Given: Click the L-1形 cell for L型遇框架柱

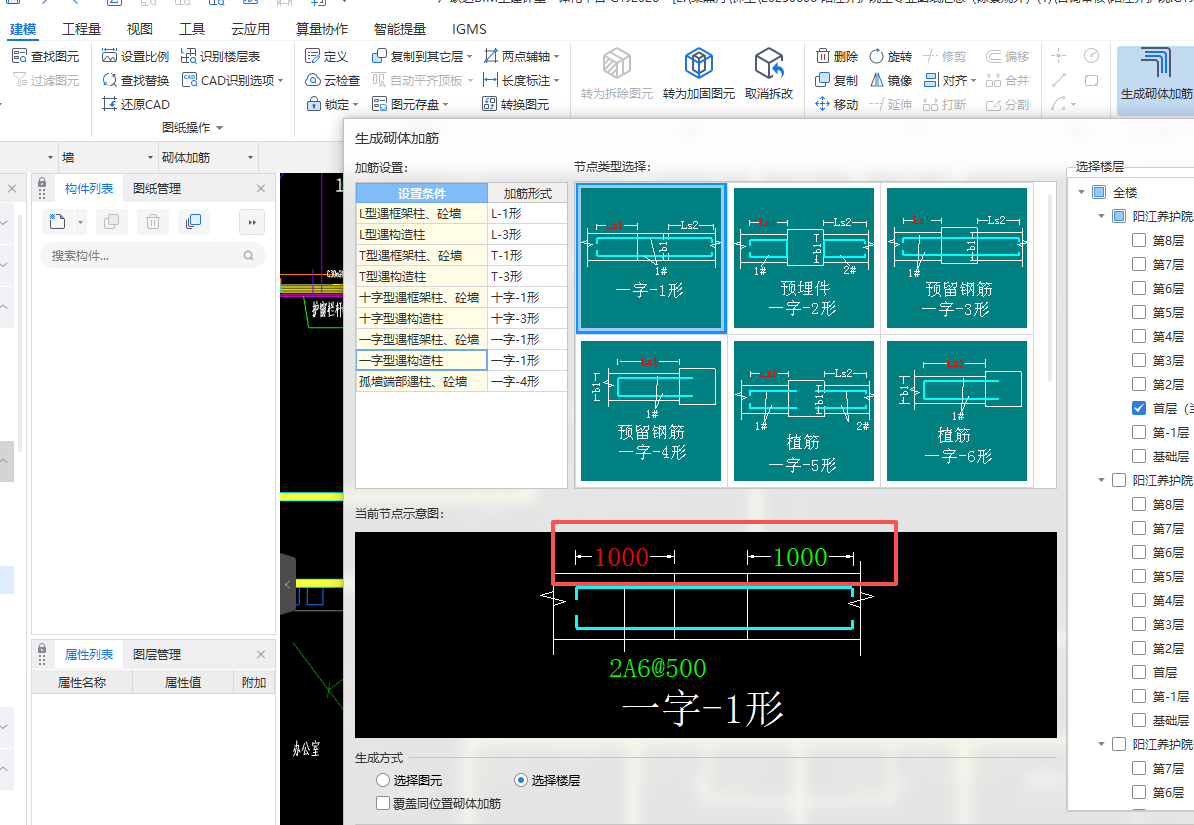Looking at the screenshot, I should click(x=527, y=214).
